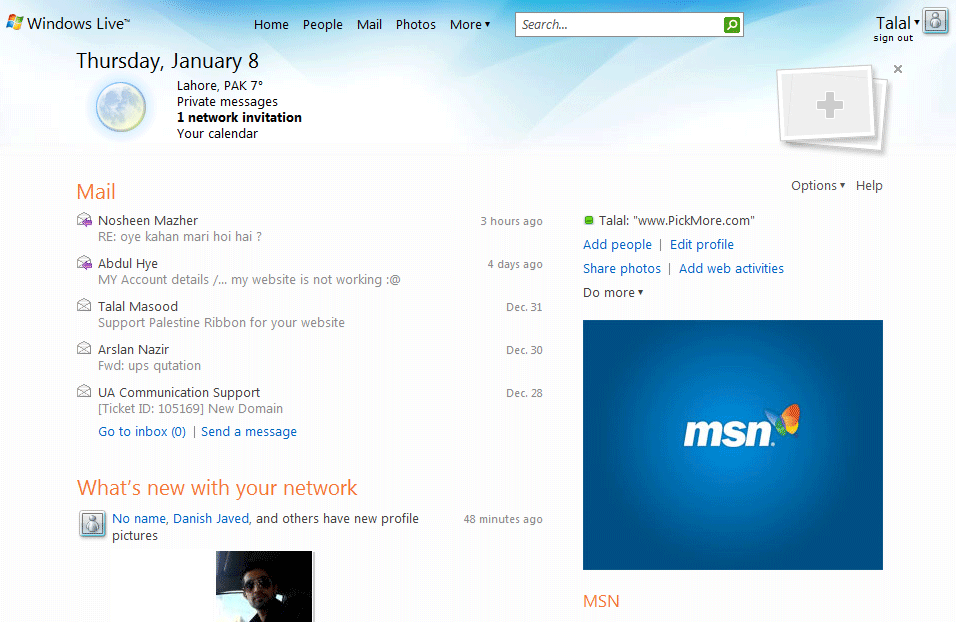The height and width of the screenshot is (622, 956).
Task: Click the Send a message link
Action: coord(249,432)
